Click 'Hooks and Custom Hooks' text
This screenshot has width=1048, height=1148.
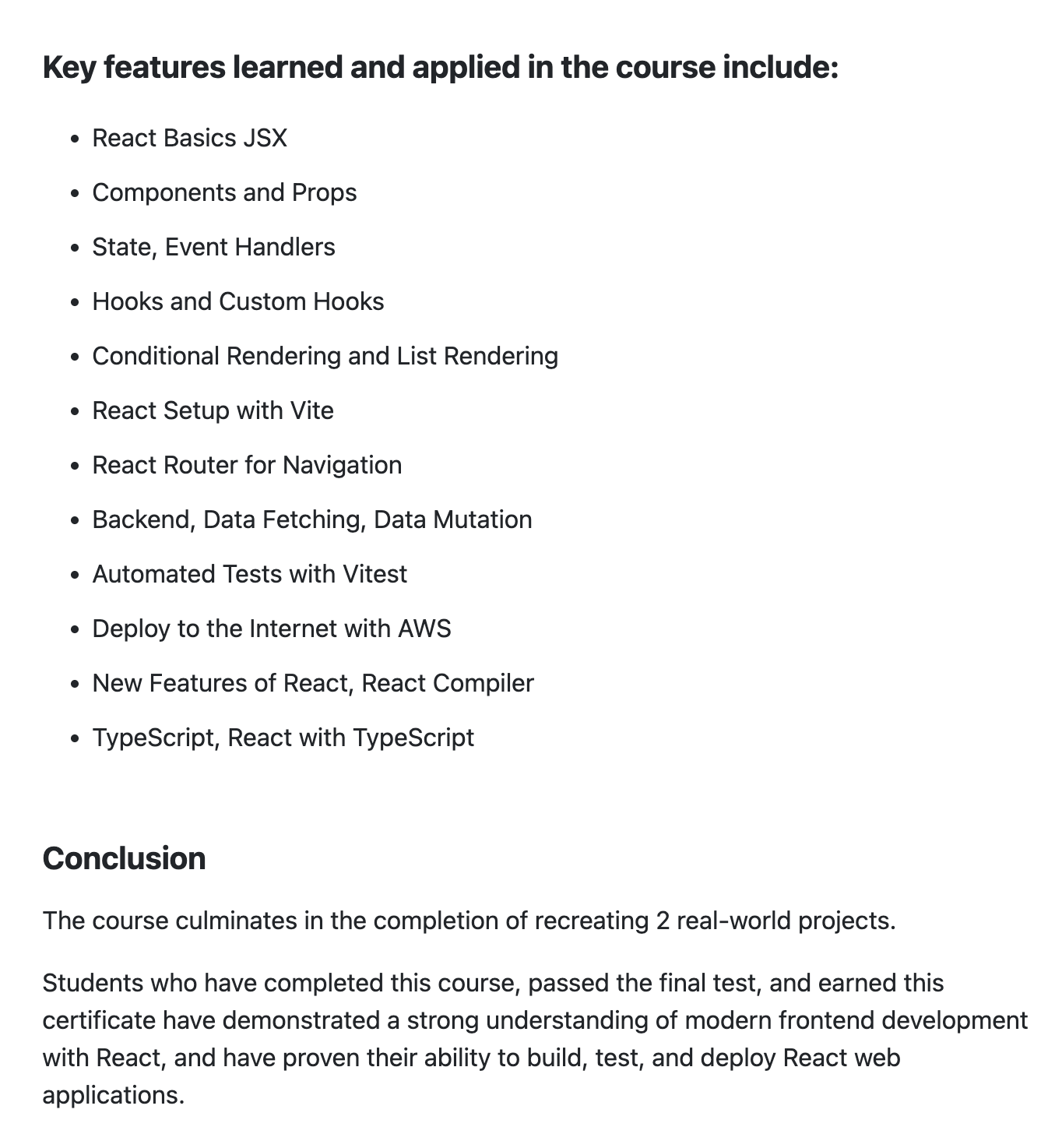238,301
